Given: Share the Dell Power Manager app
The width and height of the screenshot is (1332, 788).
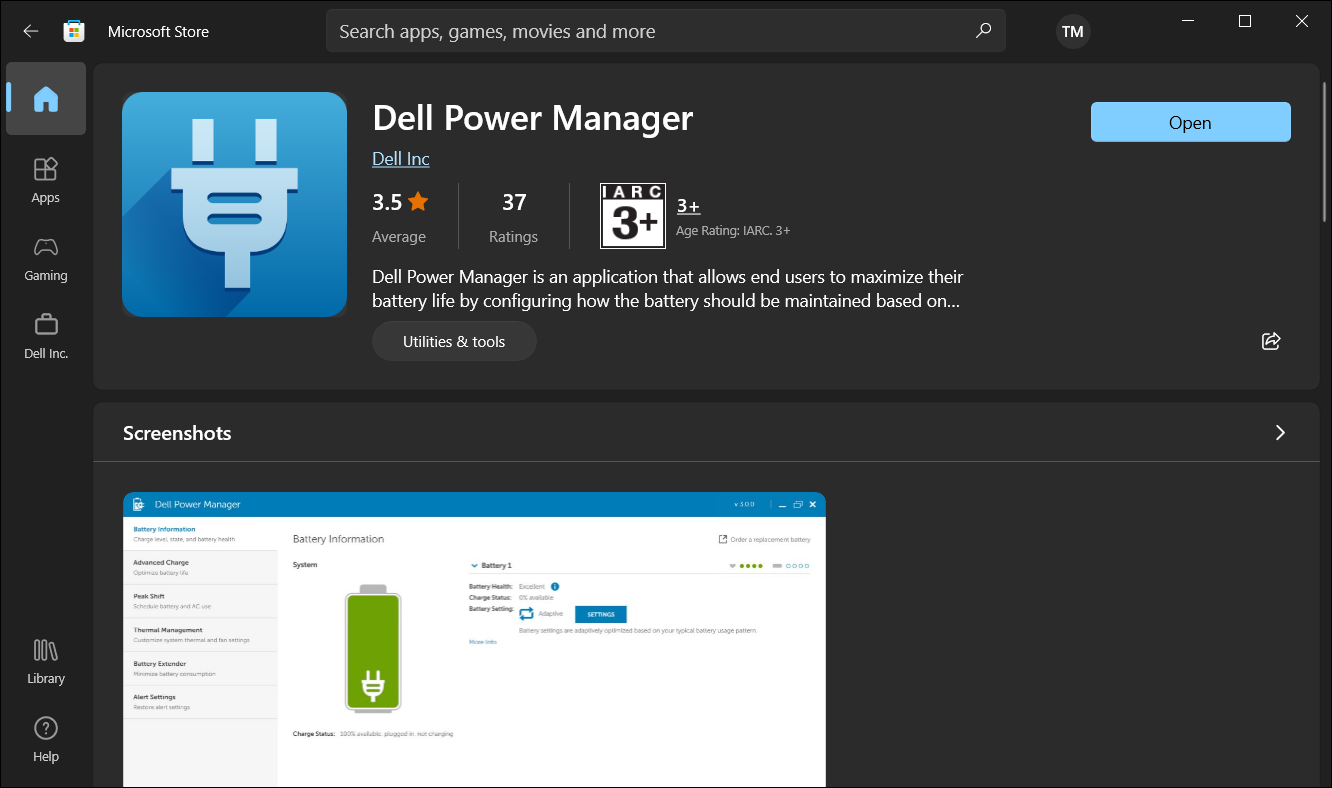Looking at the screenshot, I should click(1270, 341).
